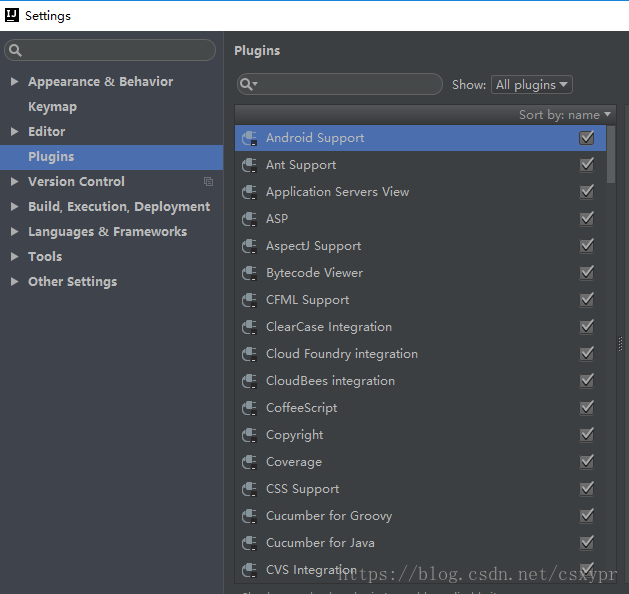Focus the plugins search field
Viewport: 629px width, 594px height.
click(340, 84)
